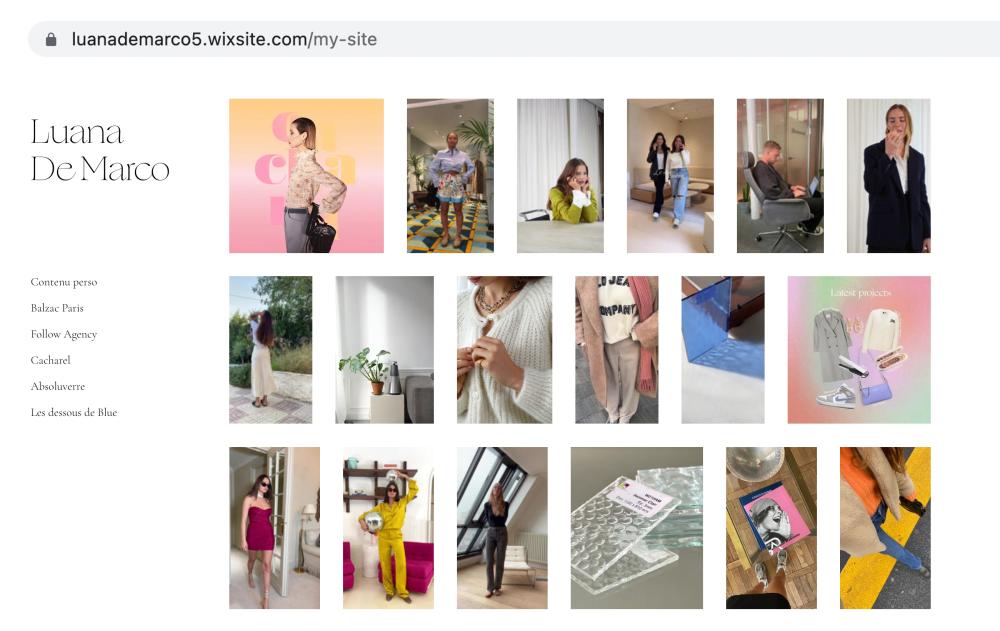The width and height of the screenshot is (1000, 631).
Task: Open the Latest projects collage thumbnail
Action: [859, 350]
